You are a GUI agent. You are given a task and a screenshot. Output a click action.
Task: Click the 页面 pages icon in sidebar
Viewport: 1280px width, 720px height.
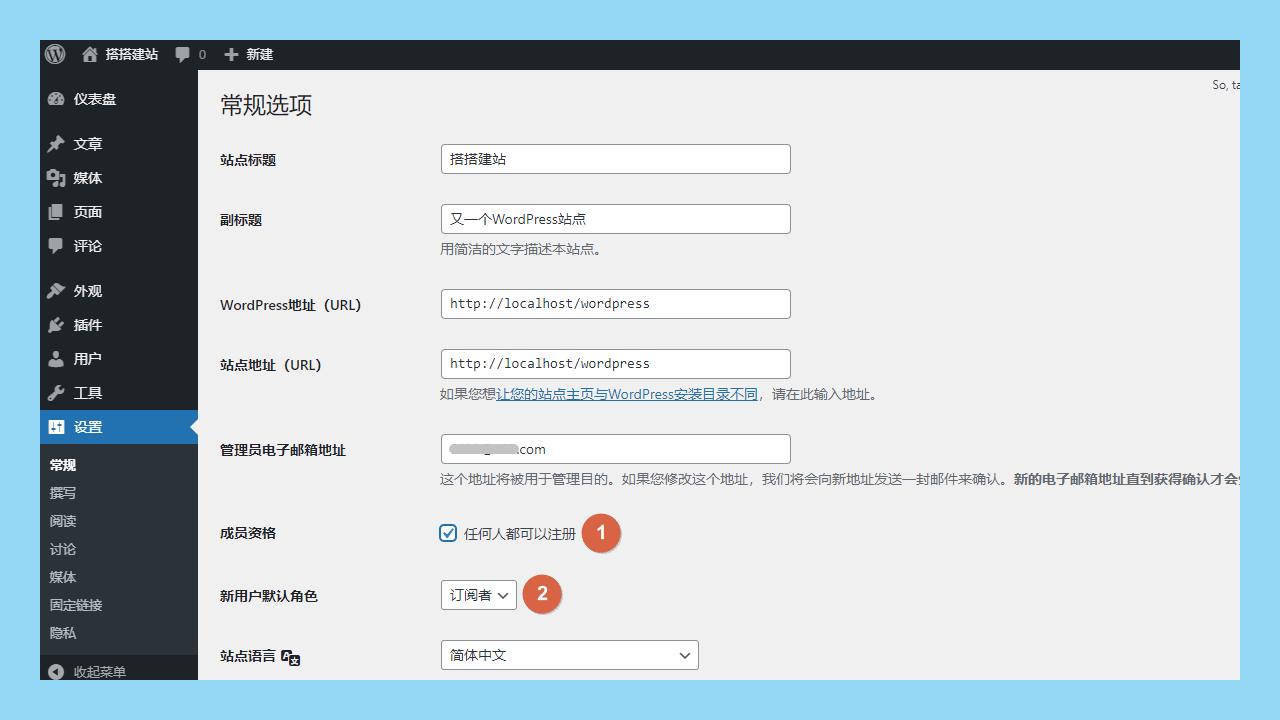click(55, 211)
